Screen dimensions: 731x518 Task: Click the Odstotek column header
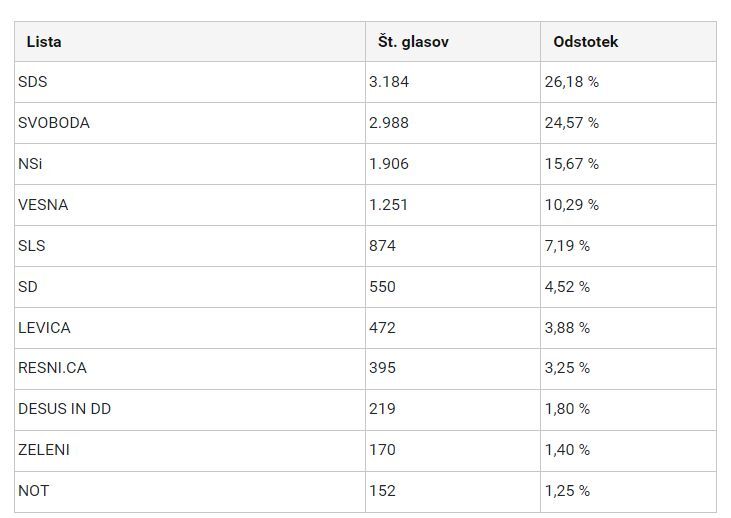click(585, 42)
